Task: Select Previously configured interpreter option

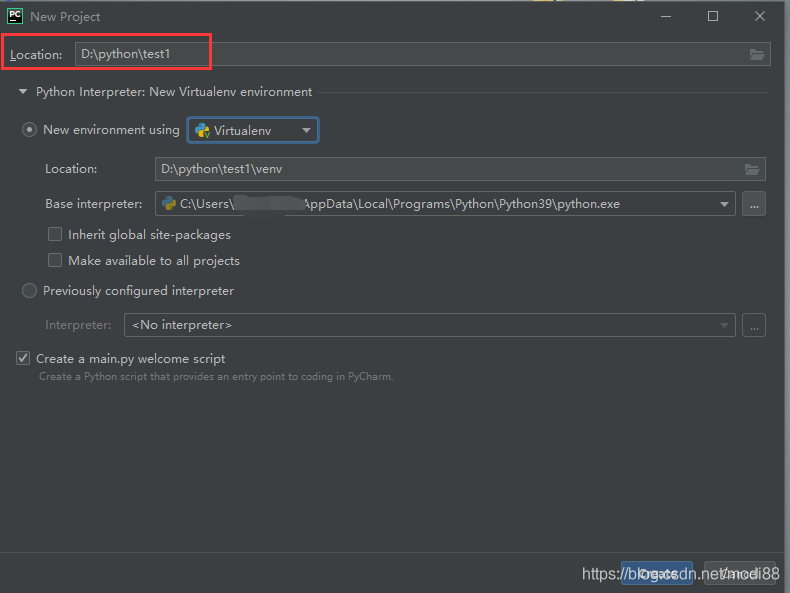Action: [30, 291]
